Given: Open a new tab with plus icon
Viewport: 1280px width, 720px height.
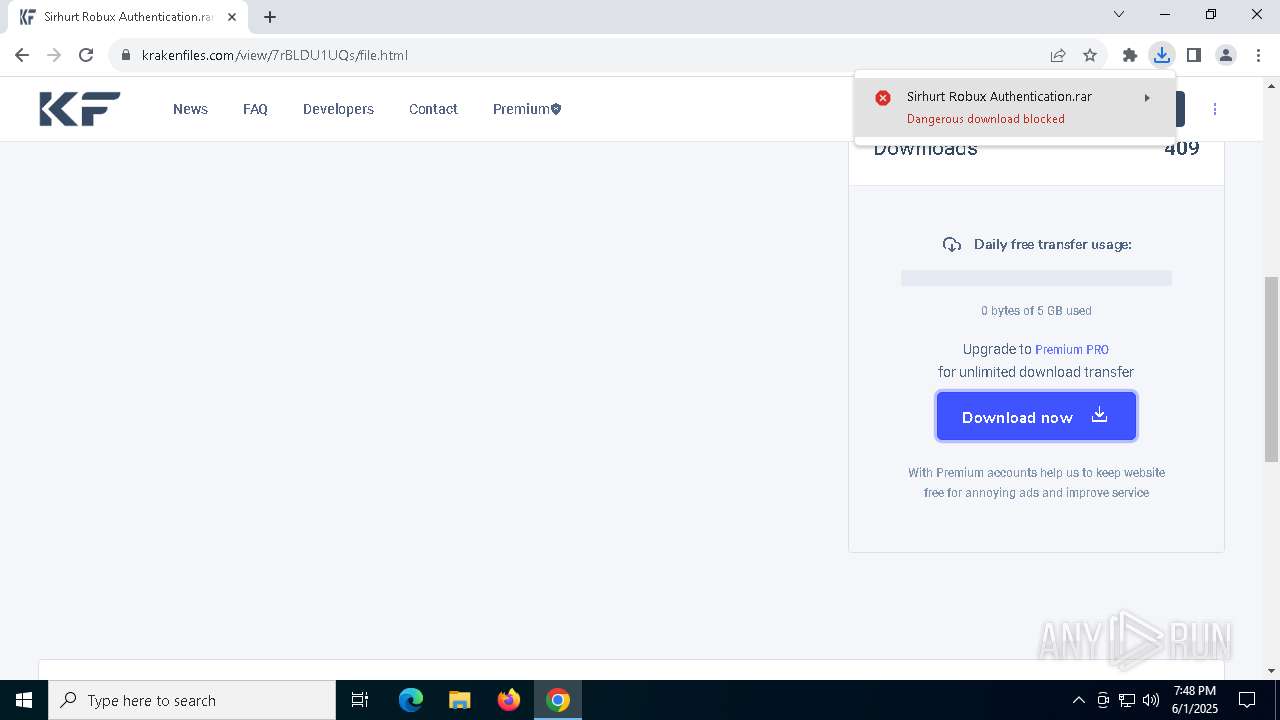Looking at the screenshot, I should (x=270, y=16).
